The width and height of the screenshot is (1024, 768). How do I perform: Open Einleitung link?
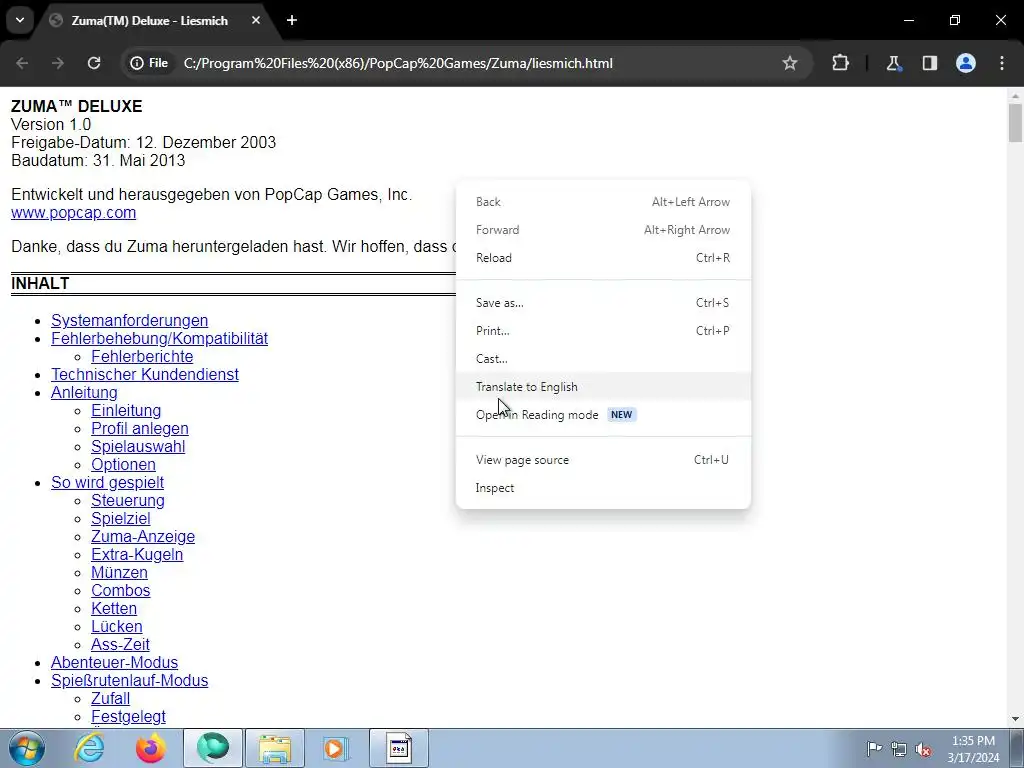(x=126, y=411)
